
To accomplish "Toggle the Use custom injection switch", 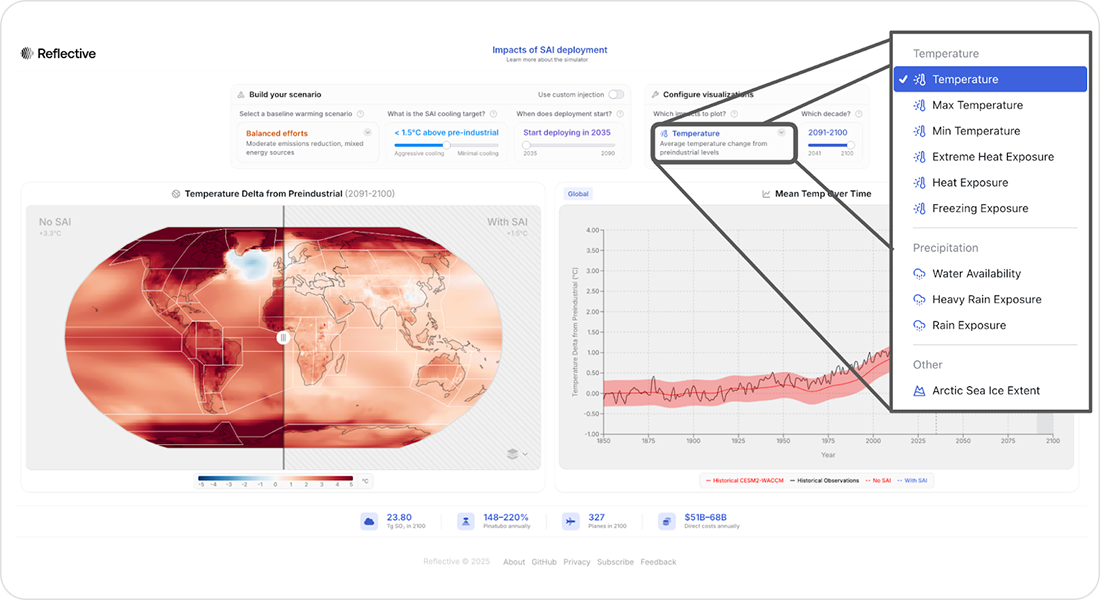I will tap(616, 95).
